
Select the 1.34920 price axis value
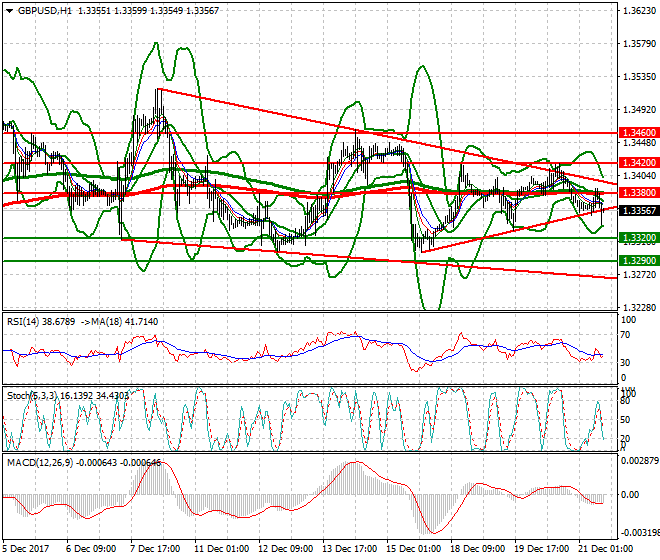639,110
